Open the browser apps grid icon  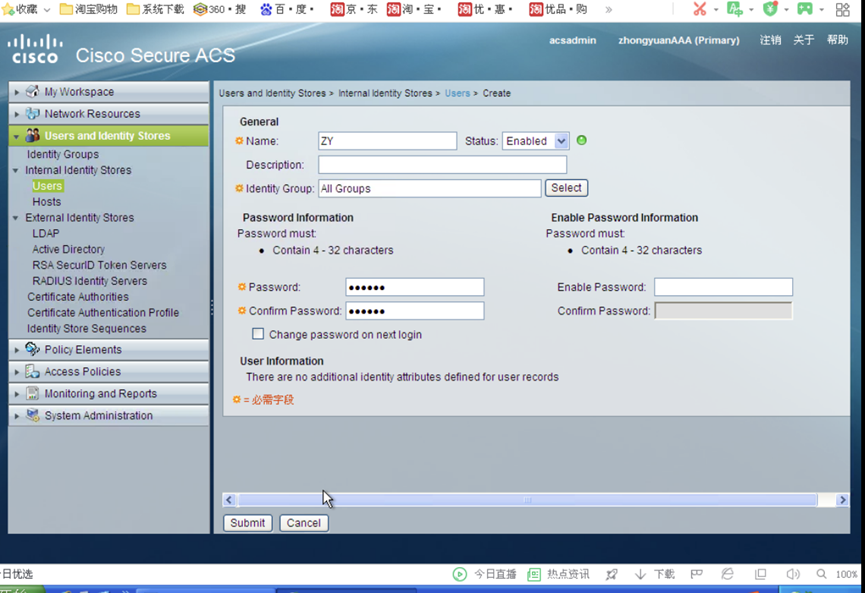[x=842, y=9]
